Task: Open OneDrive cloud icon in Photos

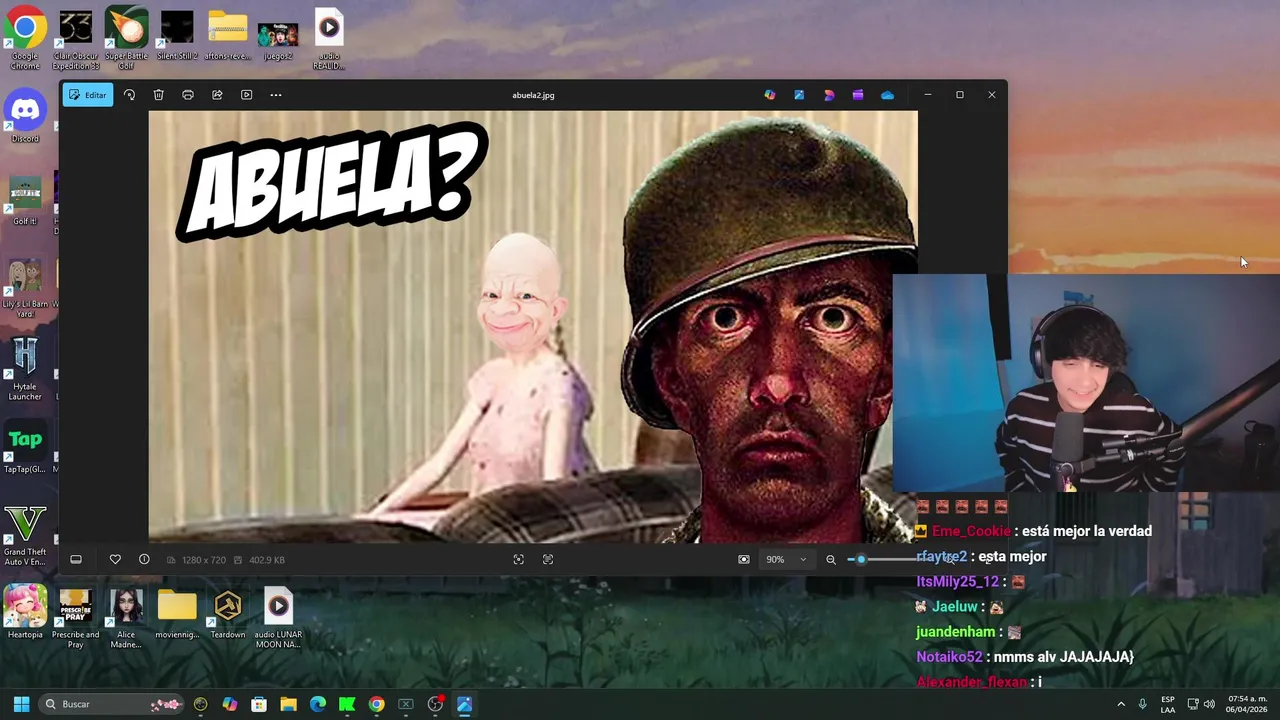Action: pos(887,95)
